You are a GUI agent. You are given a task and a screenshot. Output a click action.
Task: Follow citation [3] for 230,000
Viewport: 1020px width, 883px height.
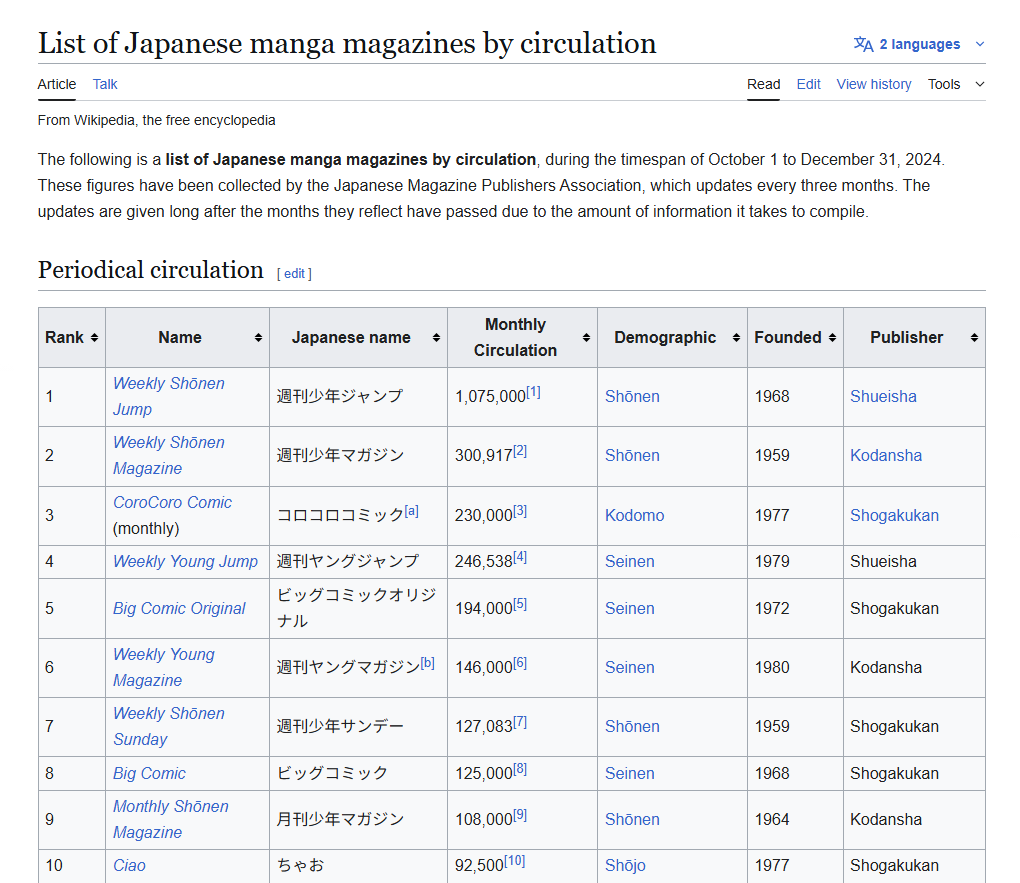pos(520,511)
